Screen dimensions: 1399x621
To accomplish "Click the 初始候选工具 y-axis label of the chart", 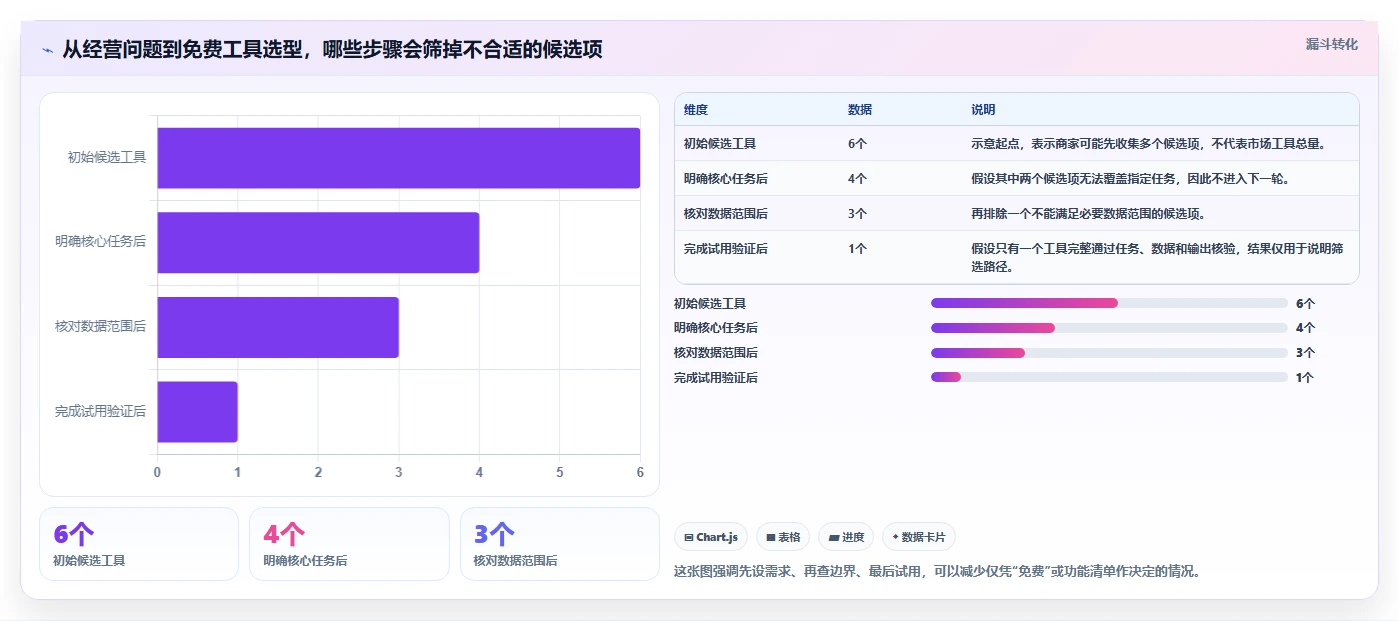I will pos(107,157).
